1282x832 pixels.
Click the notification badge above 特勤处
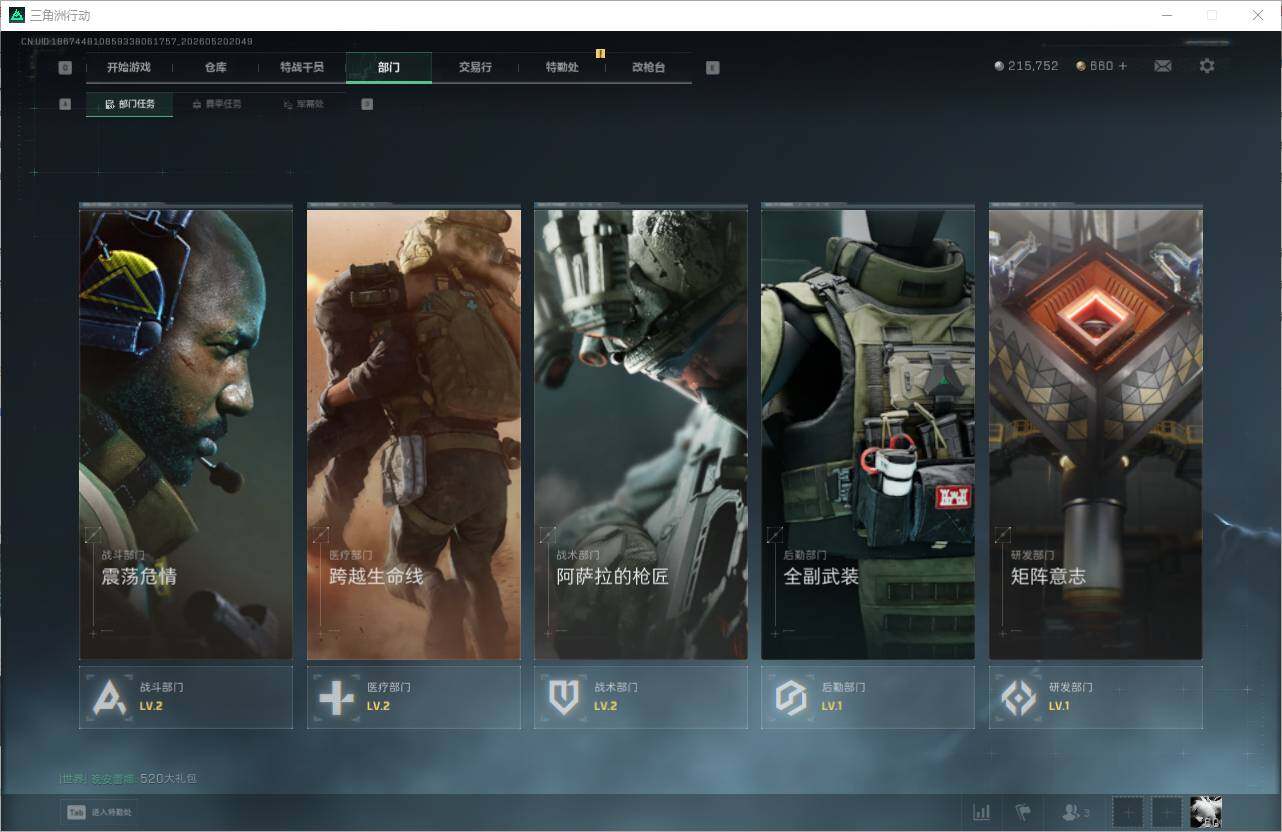coord(600,53)
